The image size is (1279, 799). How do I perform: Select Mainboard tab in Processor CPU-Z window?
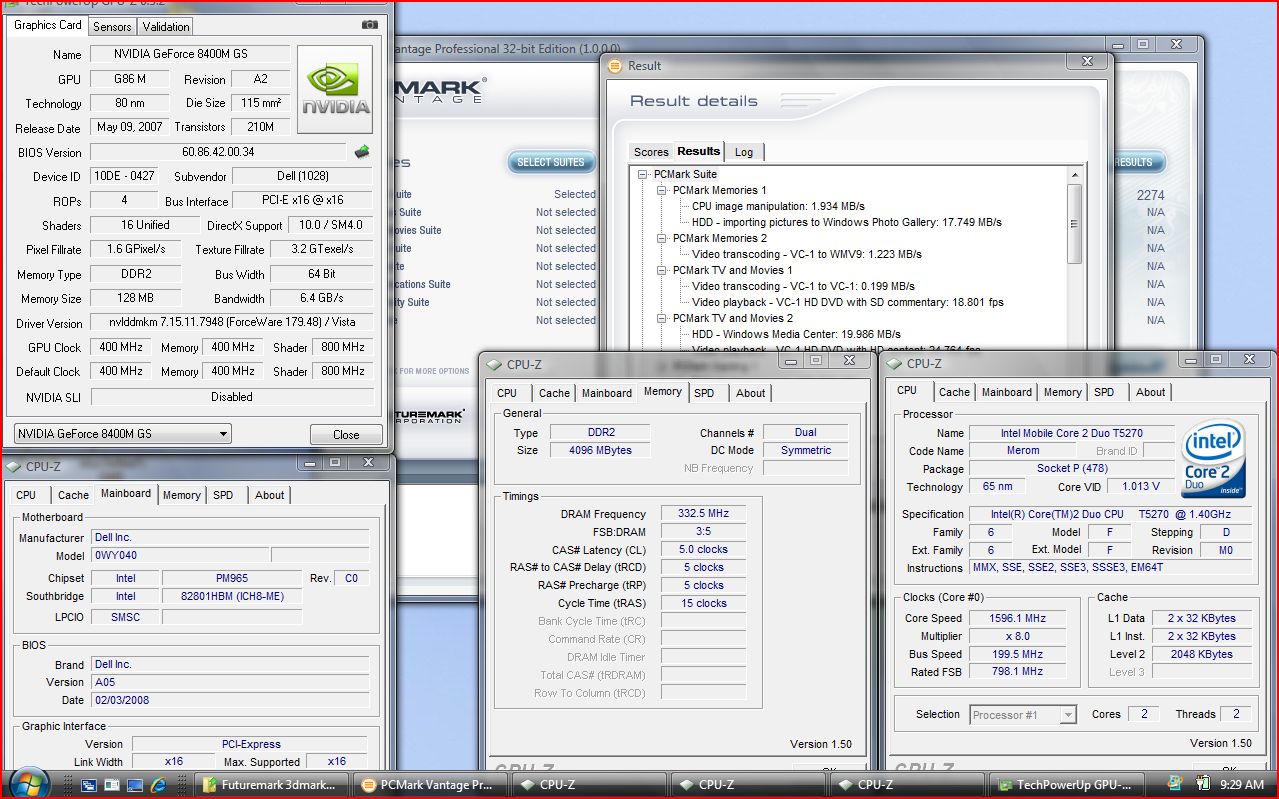[1007, 392]
